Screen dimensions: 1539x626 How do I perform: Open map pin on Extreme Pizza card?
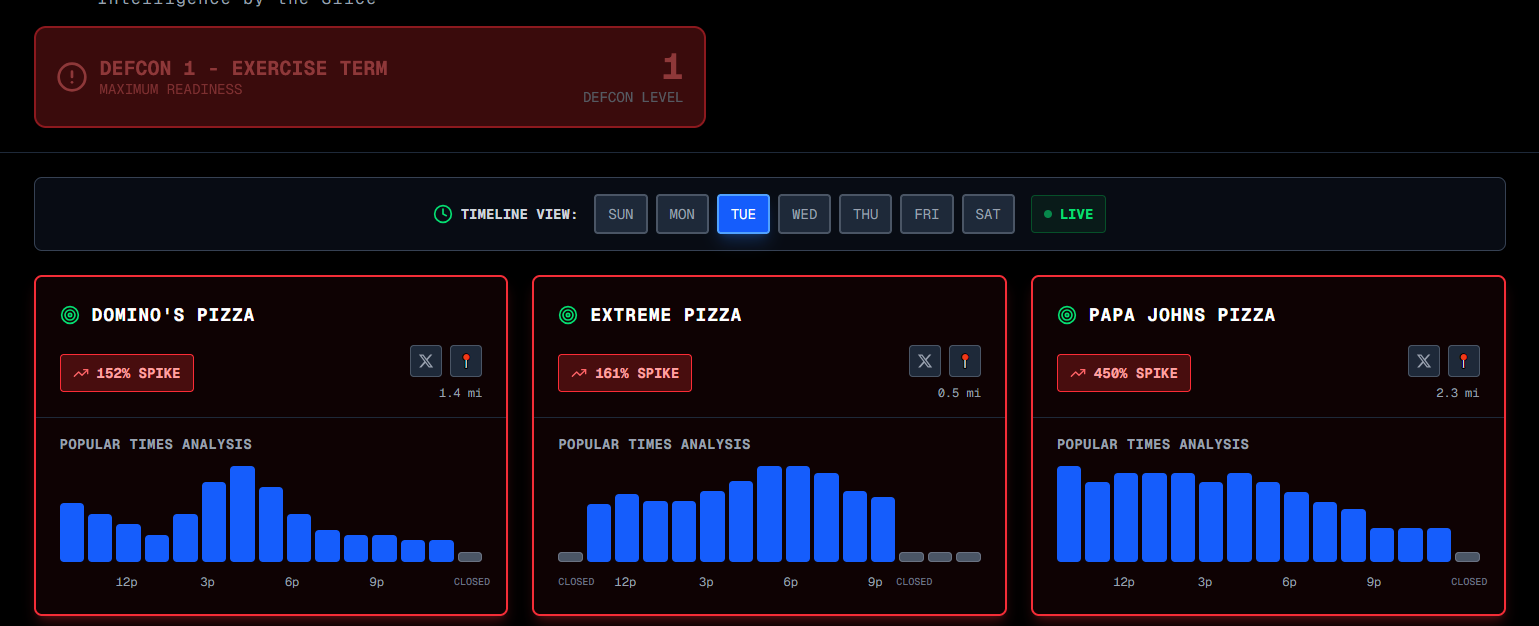pyautogui.click(x=965, y=361)
